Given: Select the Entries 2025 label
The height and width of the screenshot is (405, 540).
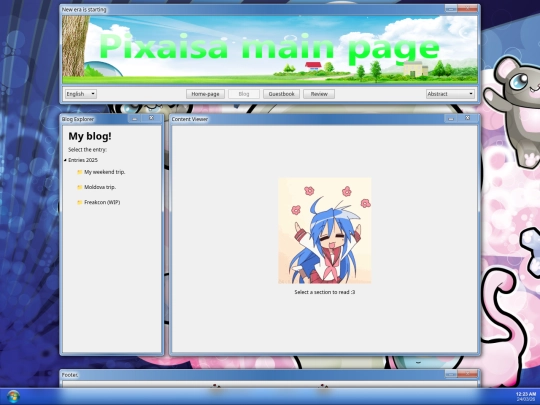Looking at the screenshot, I should click(x=83, y=160).
